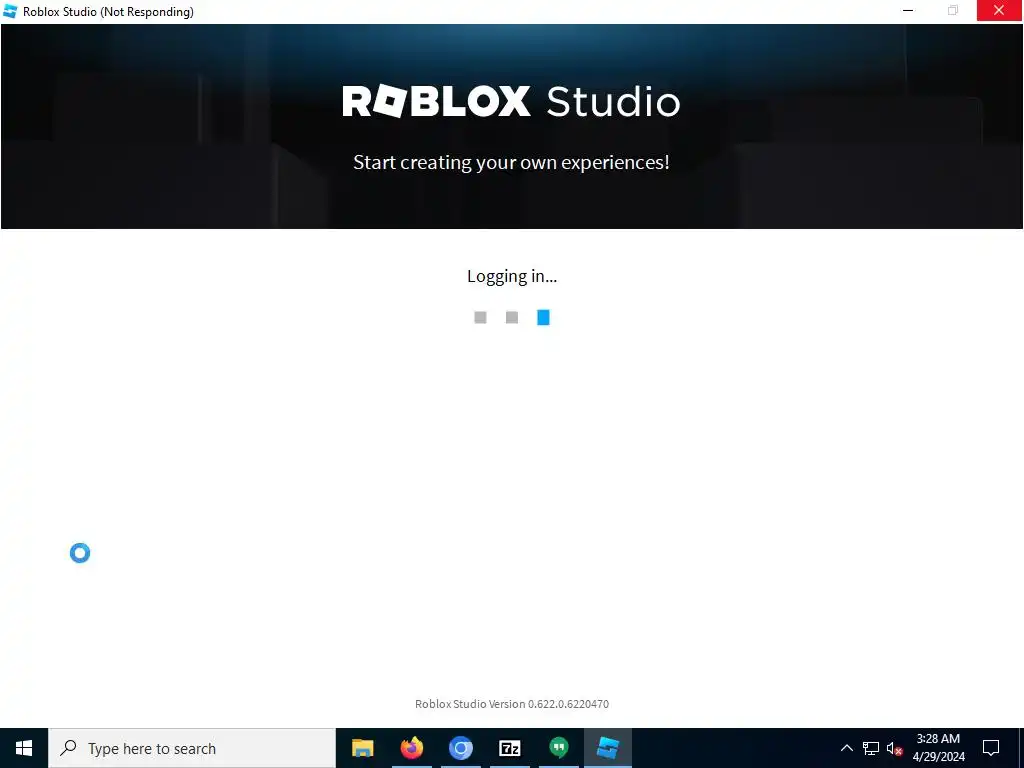Screen dimensions: 1024x768
Task: Show hidden system tray icons
Action: point(846,748)
